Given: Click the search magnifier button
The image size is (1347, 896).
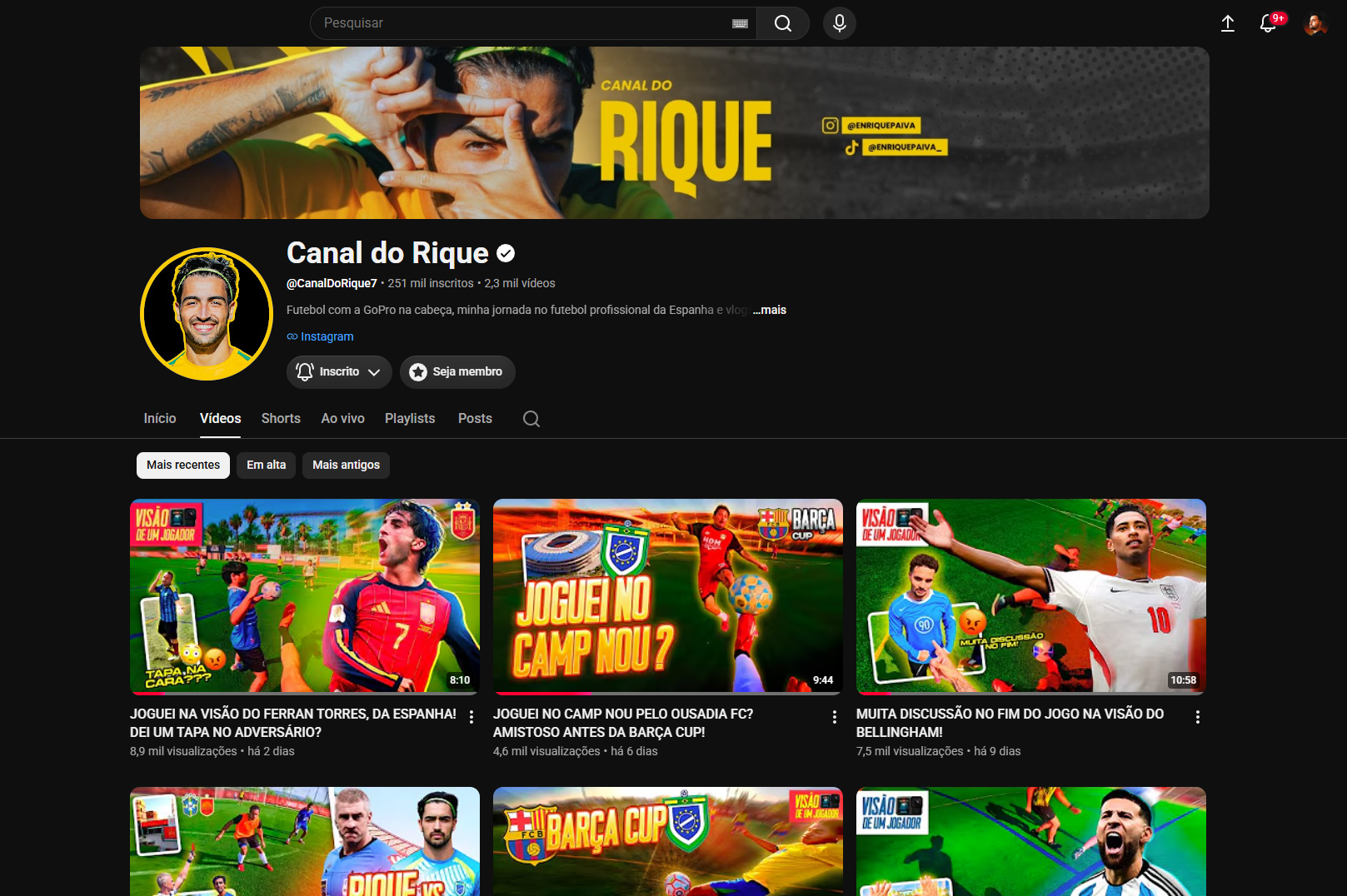Looking at the screenshot, I should click(x=783, y=23).
